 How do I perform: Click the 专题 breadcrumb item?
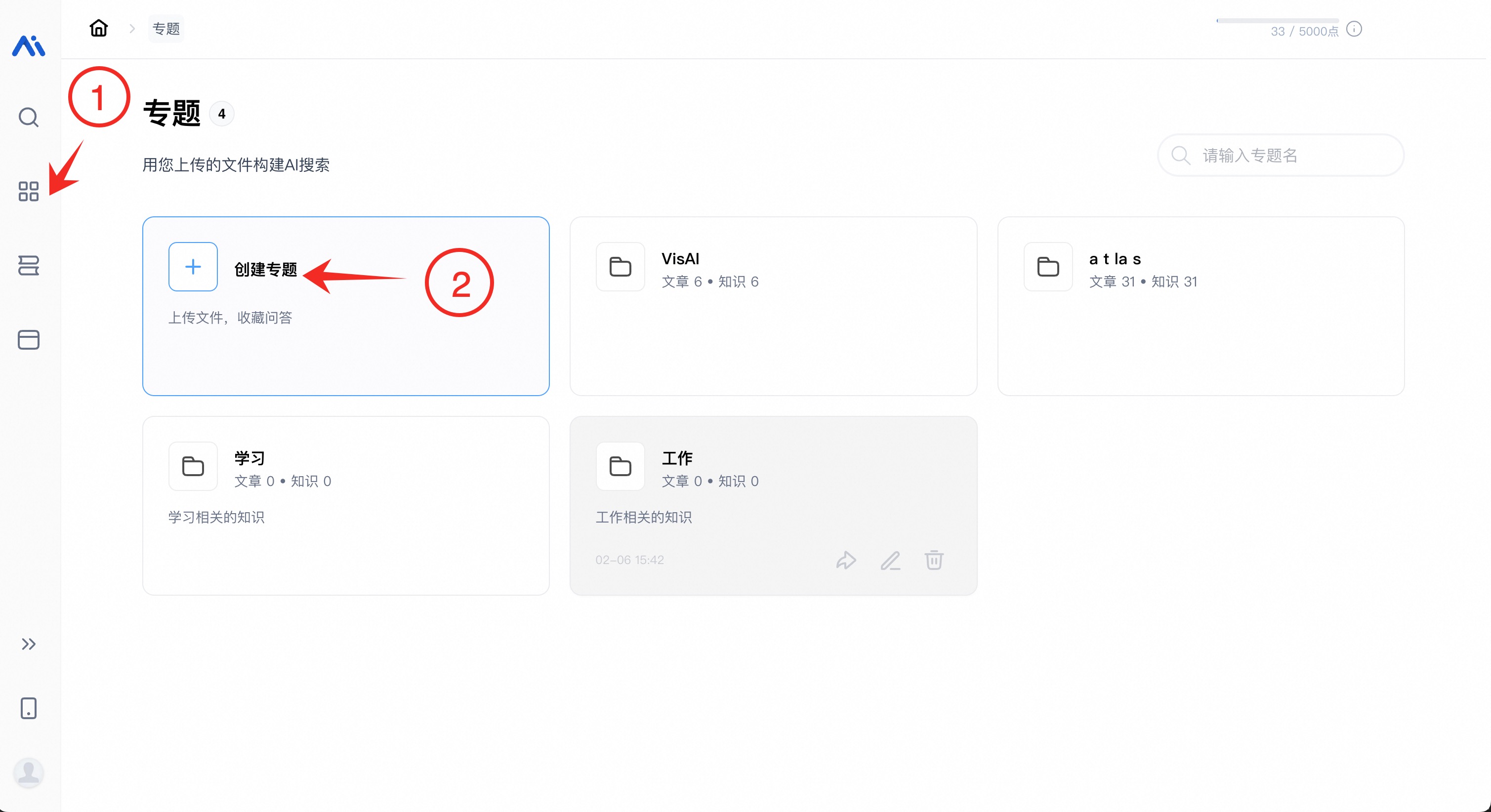[166, 29]
